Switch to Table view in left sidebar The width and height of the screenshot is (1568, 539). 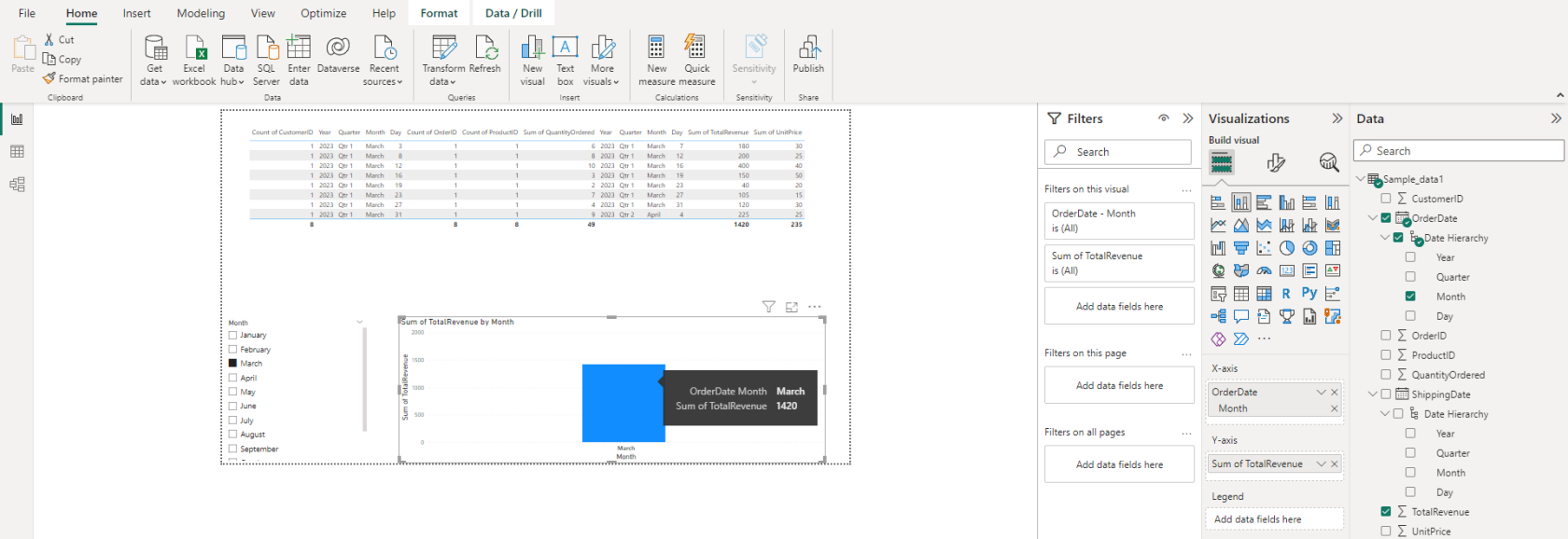17,152
